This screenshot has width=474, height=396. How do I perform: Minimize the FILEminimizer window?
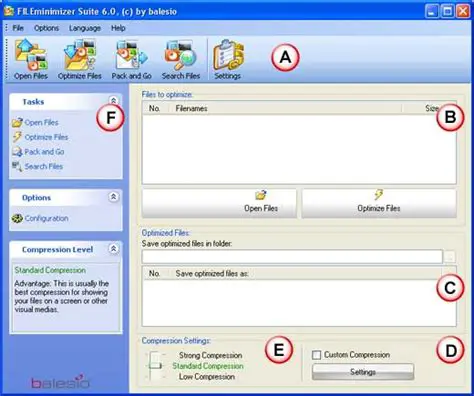pos(432,12)
